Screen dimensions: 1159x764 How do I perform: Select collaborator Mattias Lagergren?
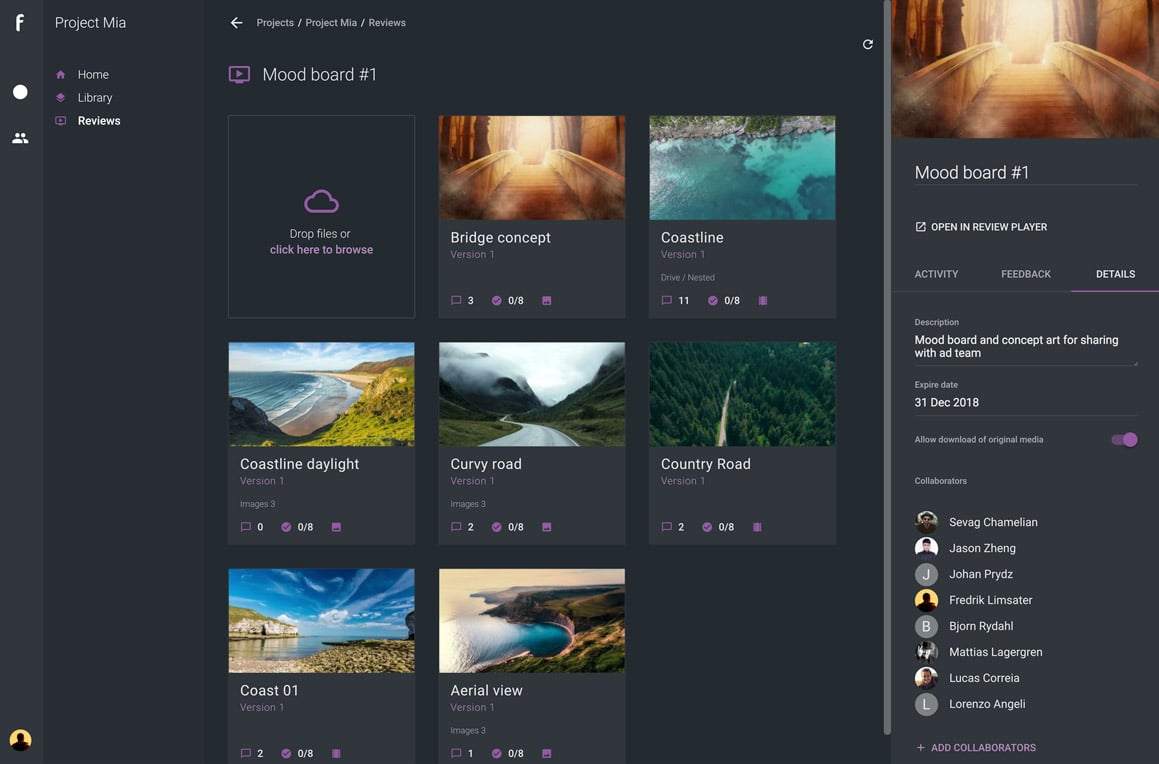[x=978, y=652]
